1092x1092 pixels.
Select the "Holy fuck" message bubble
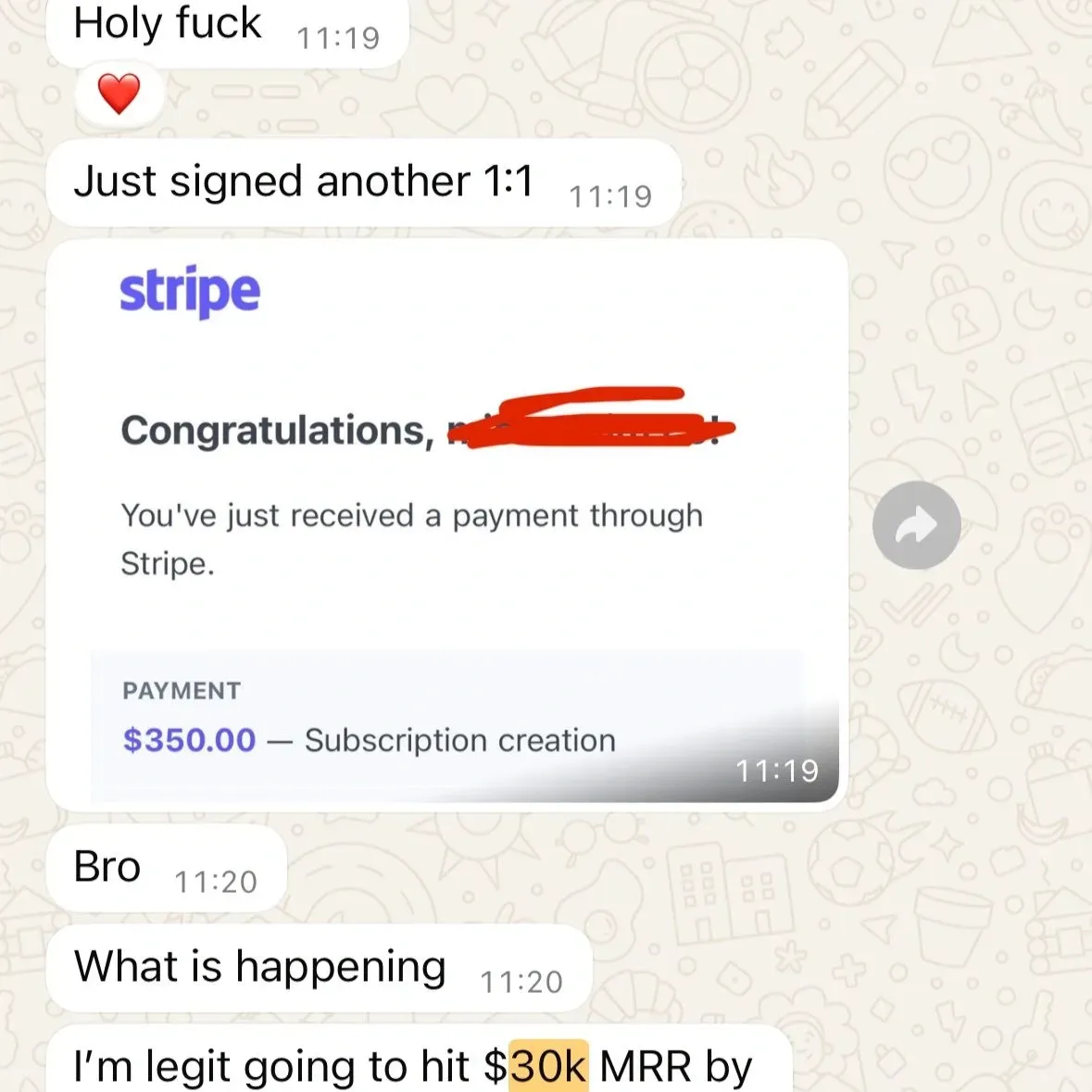point(227,31)
